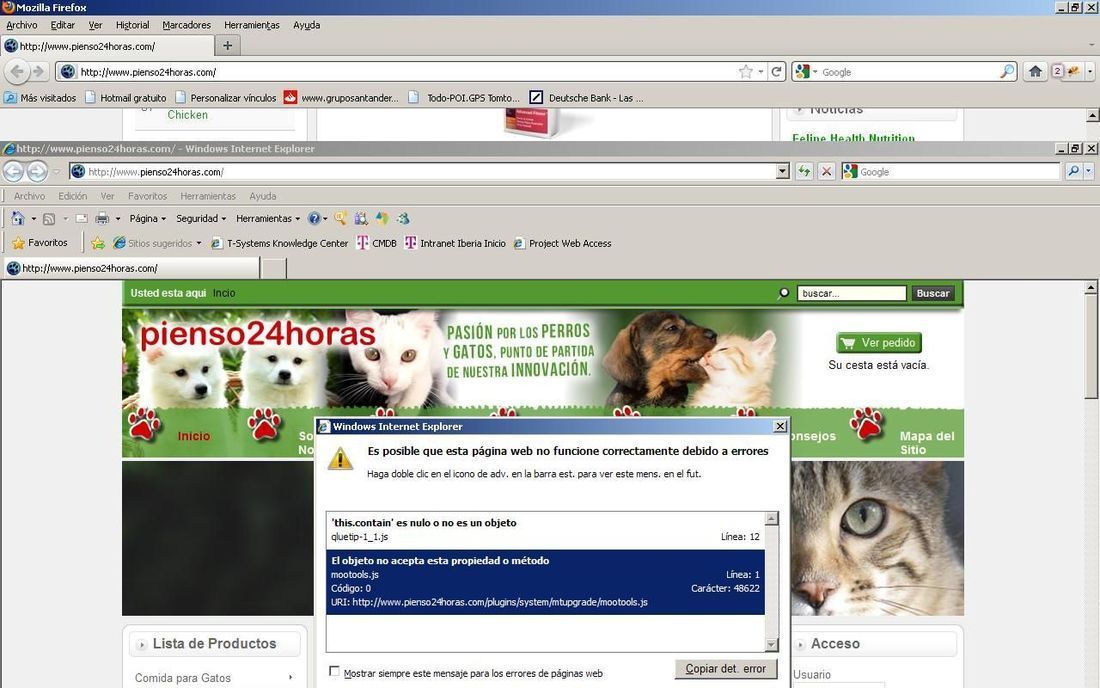The image size is (1100, 688).
Task: Select IE pienso24horas tab
Action: pyautogui.click(x=131, y=268)
